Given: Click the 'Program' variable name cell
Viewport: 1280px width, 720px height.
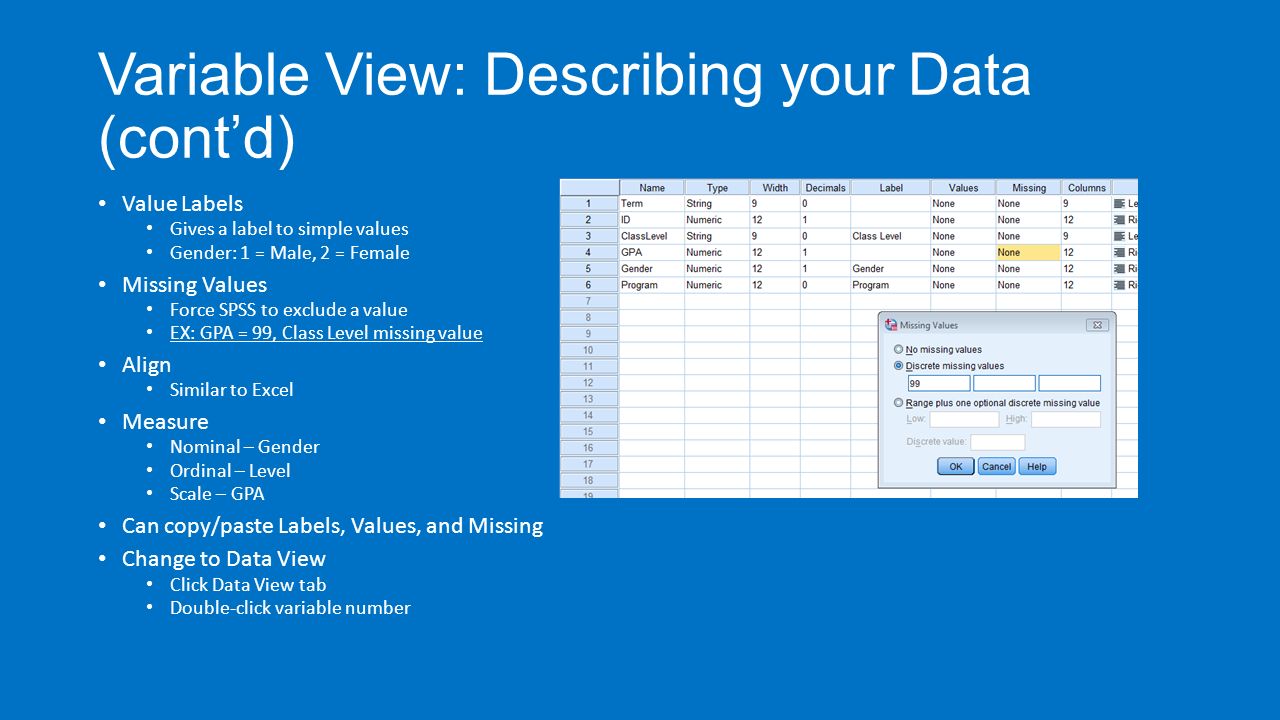Looking at the screenshot, I should (652, 285).
